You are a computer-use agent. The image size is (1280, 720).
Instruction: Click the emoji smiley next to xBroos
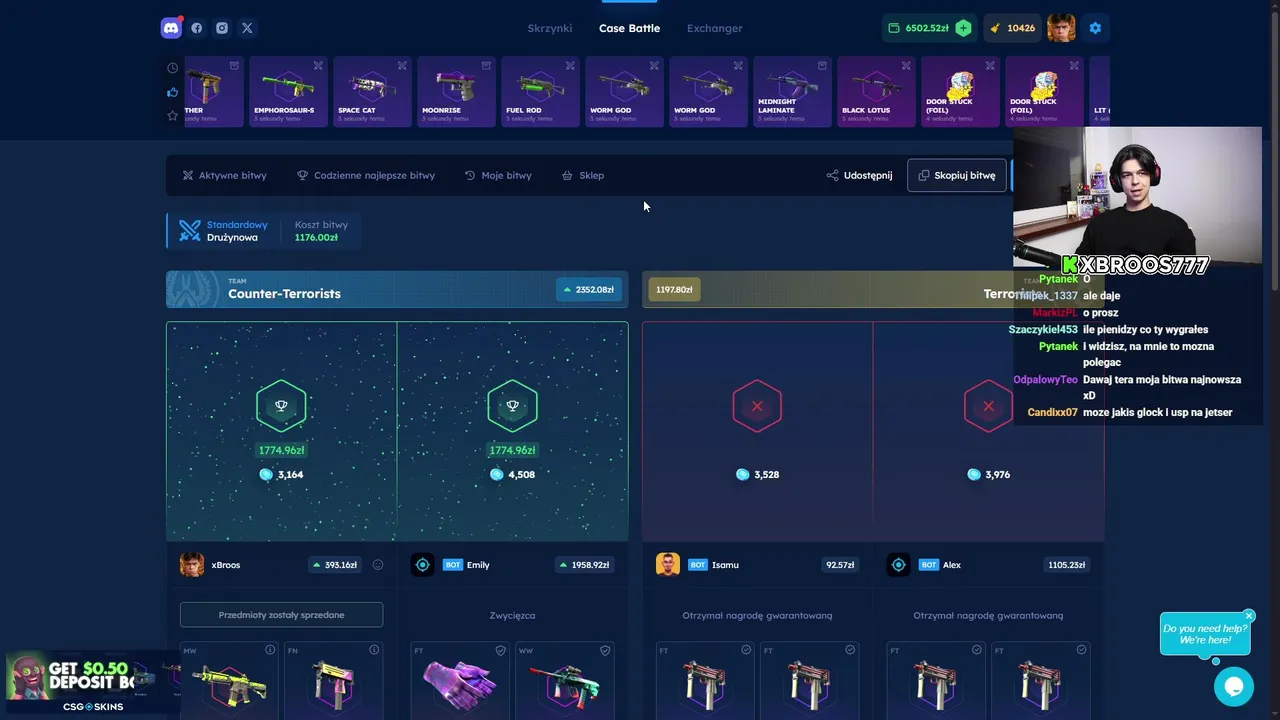point(378,565)
